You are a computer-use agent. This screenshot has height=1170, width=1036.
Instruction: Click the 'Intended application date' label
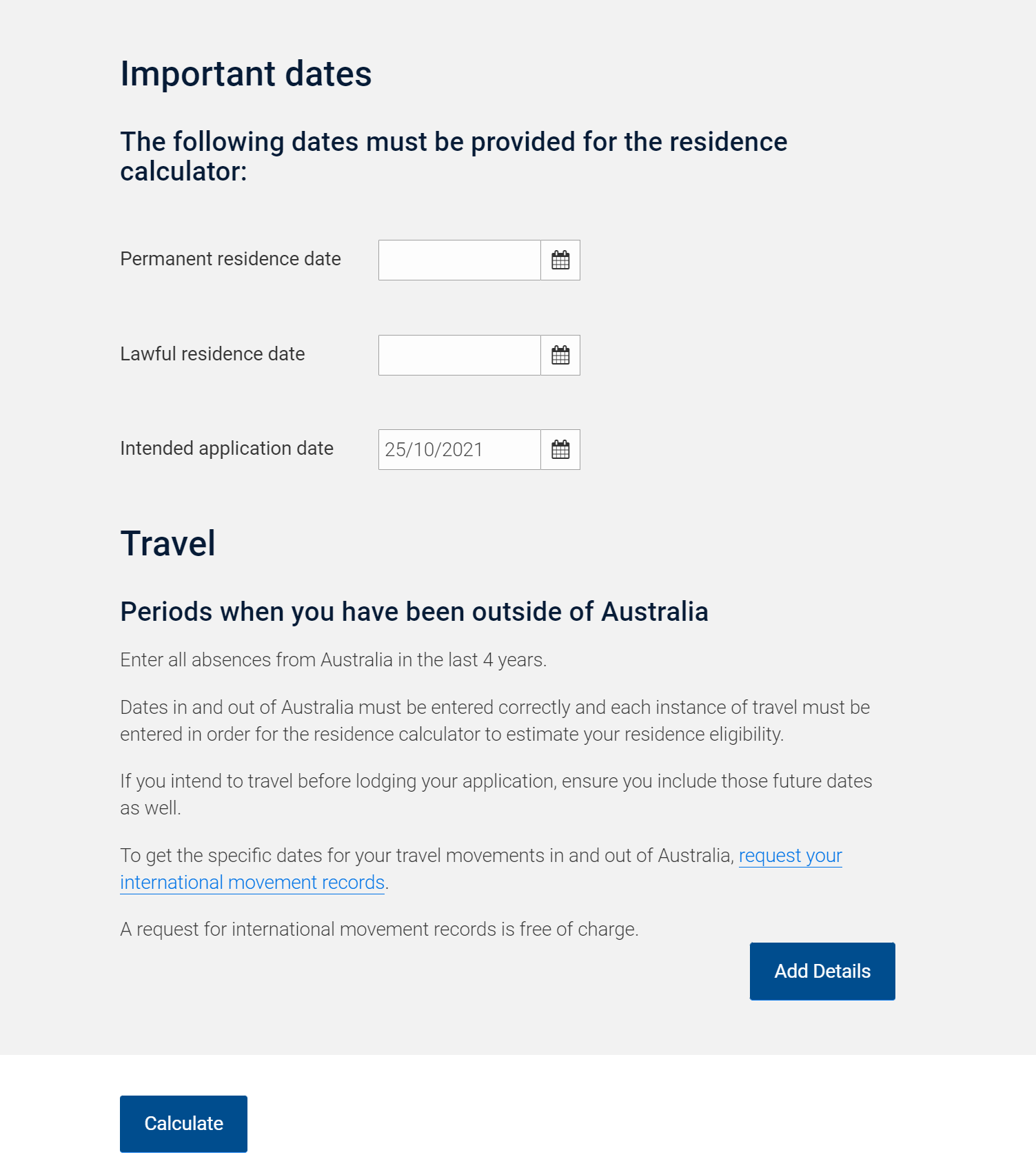pyautogui.click(x=227, y=449)
